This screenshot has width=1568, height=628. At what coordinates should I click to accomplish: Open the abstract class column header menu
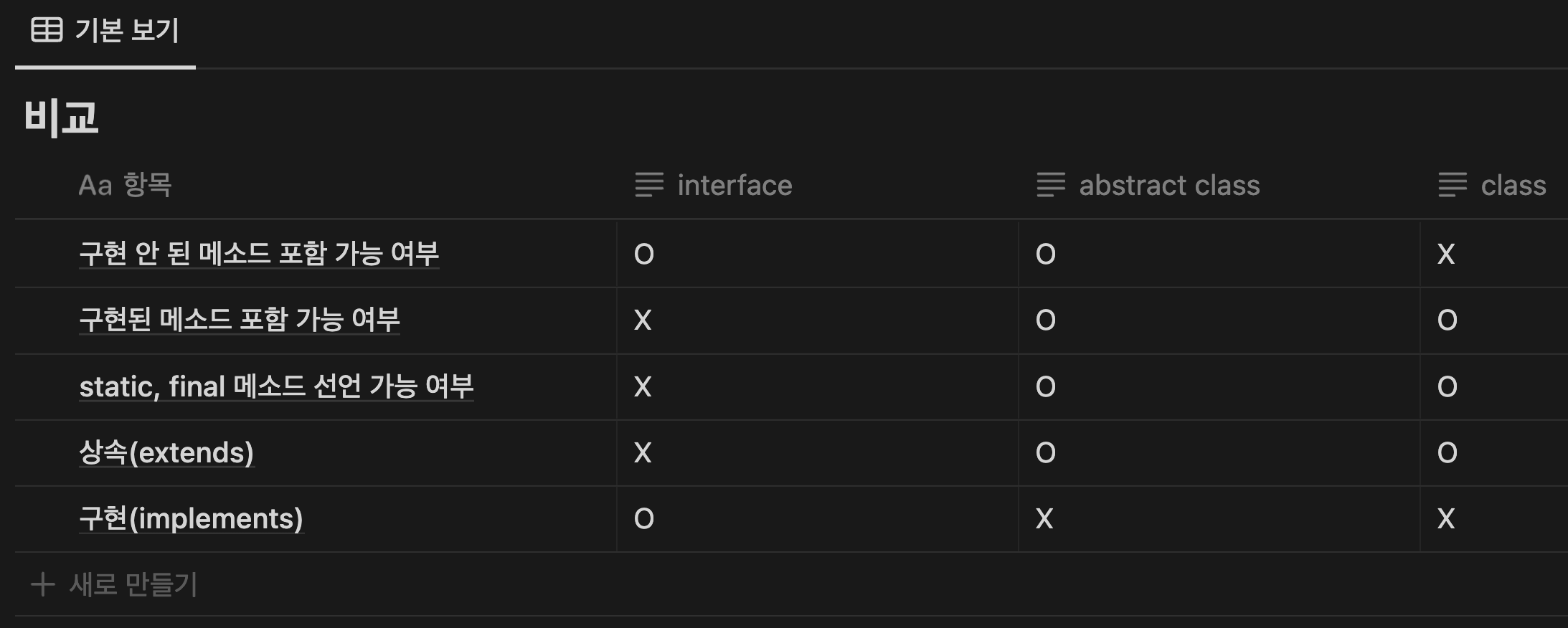tap(1169, 186)
